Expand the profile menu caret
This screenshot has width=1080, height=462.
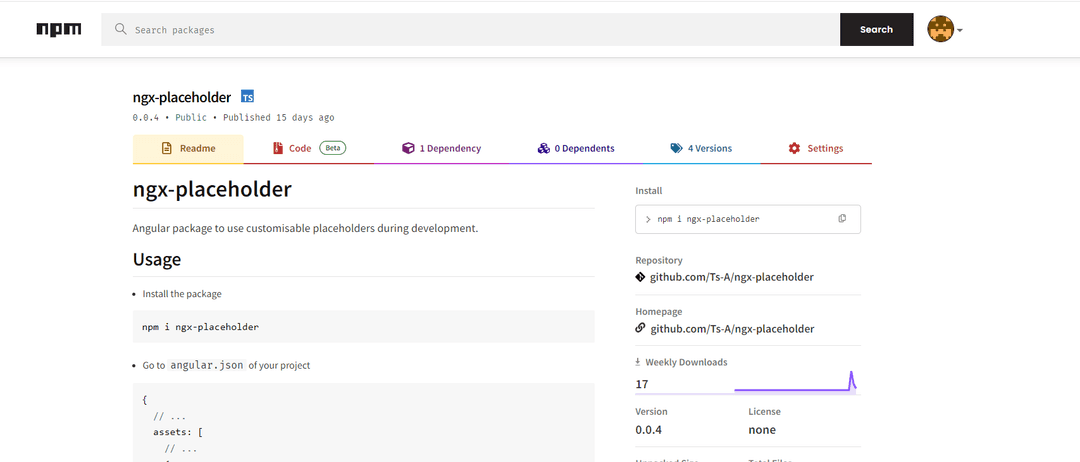tap(960, 31)
